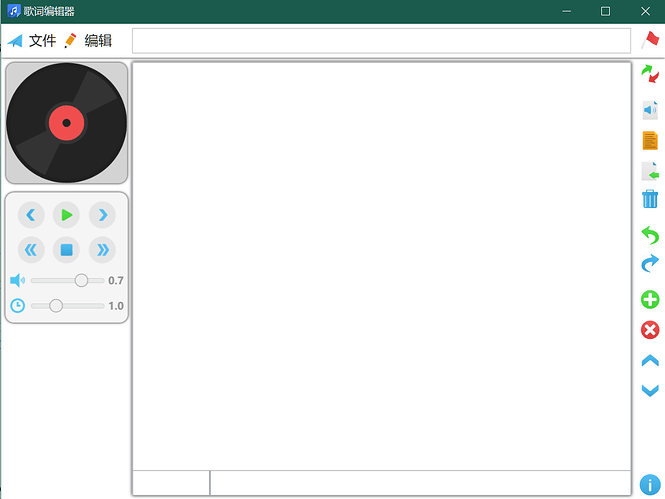Click the single left arrow button
The width and height of the screenshot is (665, 499).
(x=31, y=215)
